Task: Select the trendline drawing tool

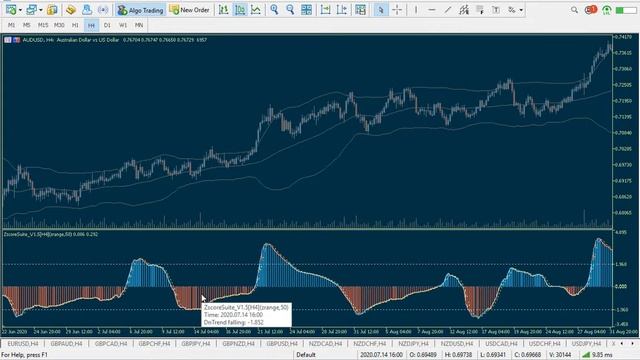Action: pos(448,10)
